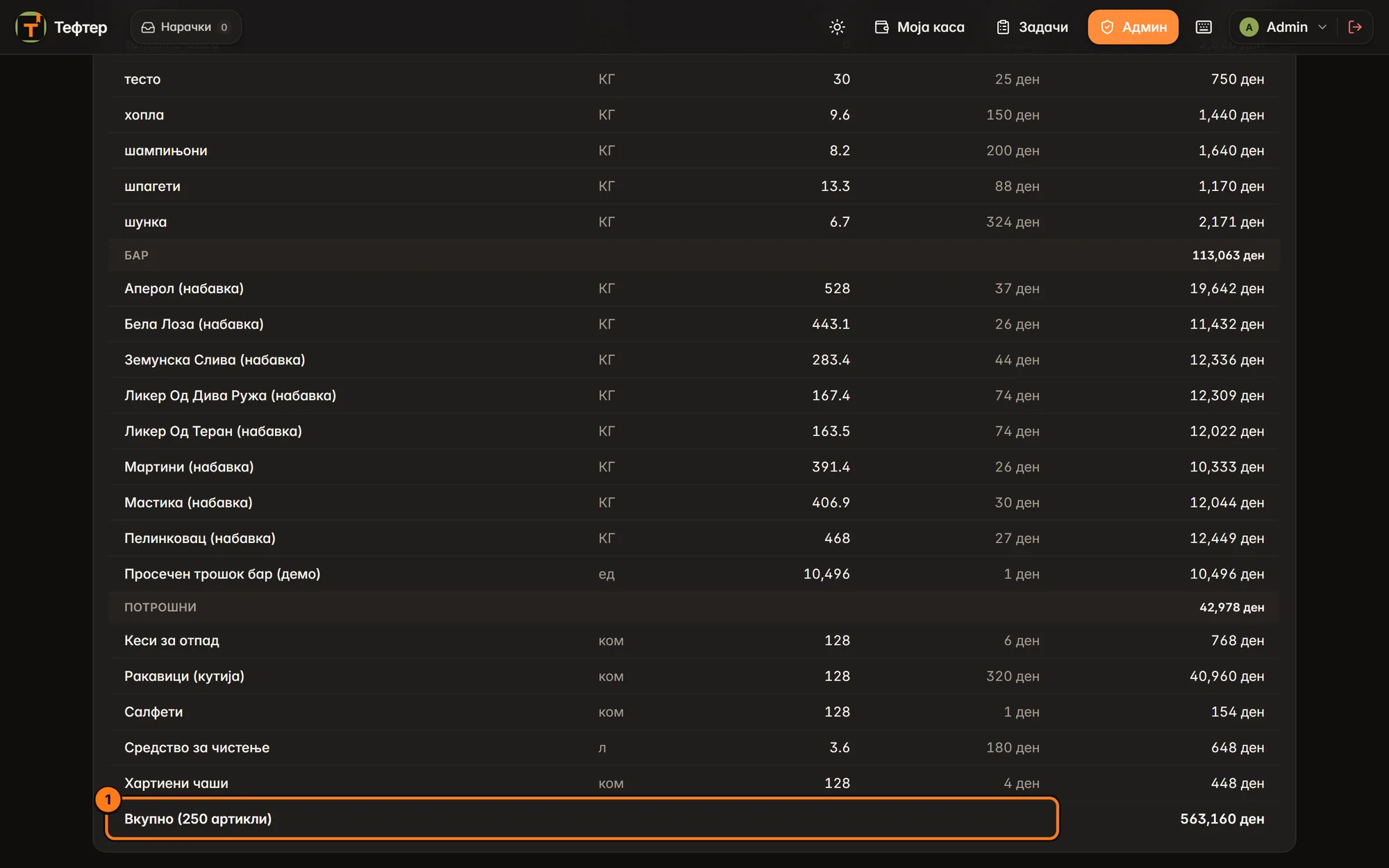Select Аперол (набавка) row
This screenshot has height=868, width=1389.
click(694, 288)
